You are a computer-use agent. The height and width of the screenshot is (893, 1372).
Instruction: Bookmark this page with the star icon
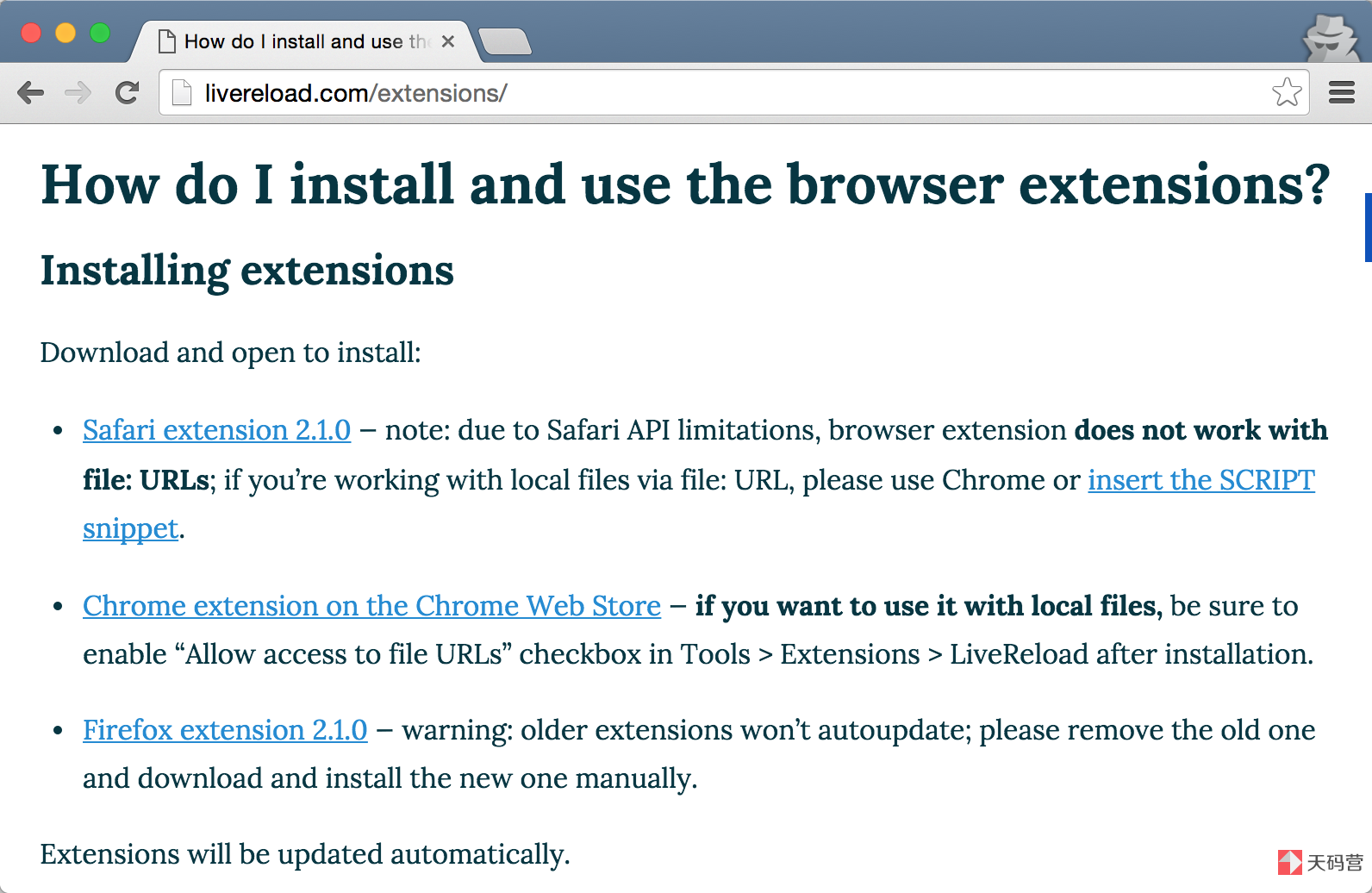coord(1287,92)
